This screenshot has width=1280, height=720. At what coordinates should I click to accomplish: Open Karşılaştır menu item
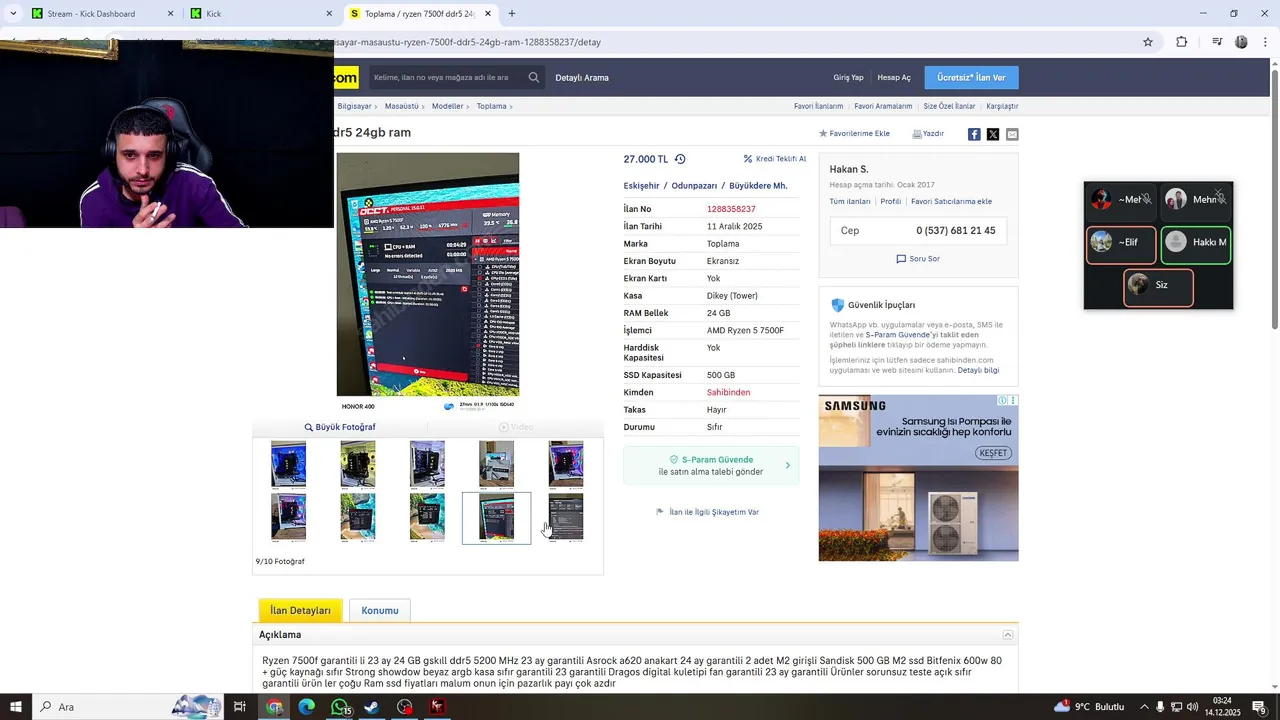pyautogui.click(x=1002, y=106)
